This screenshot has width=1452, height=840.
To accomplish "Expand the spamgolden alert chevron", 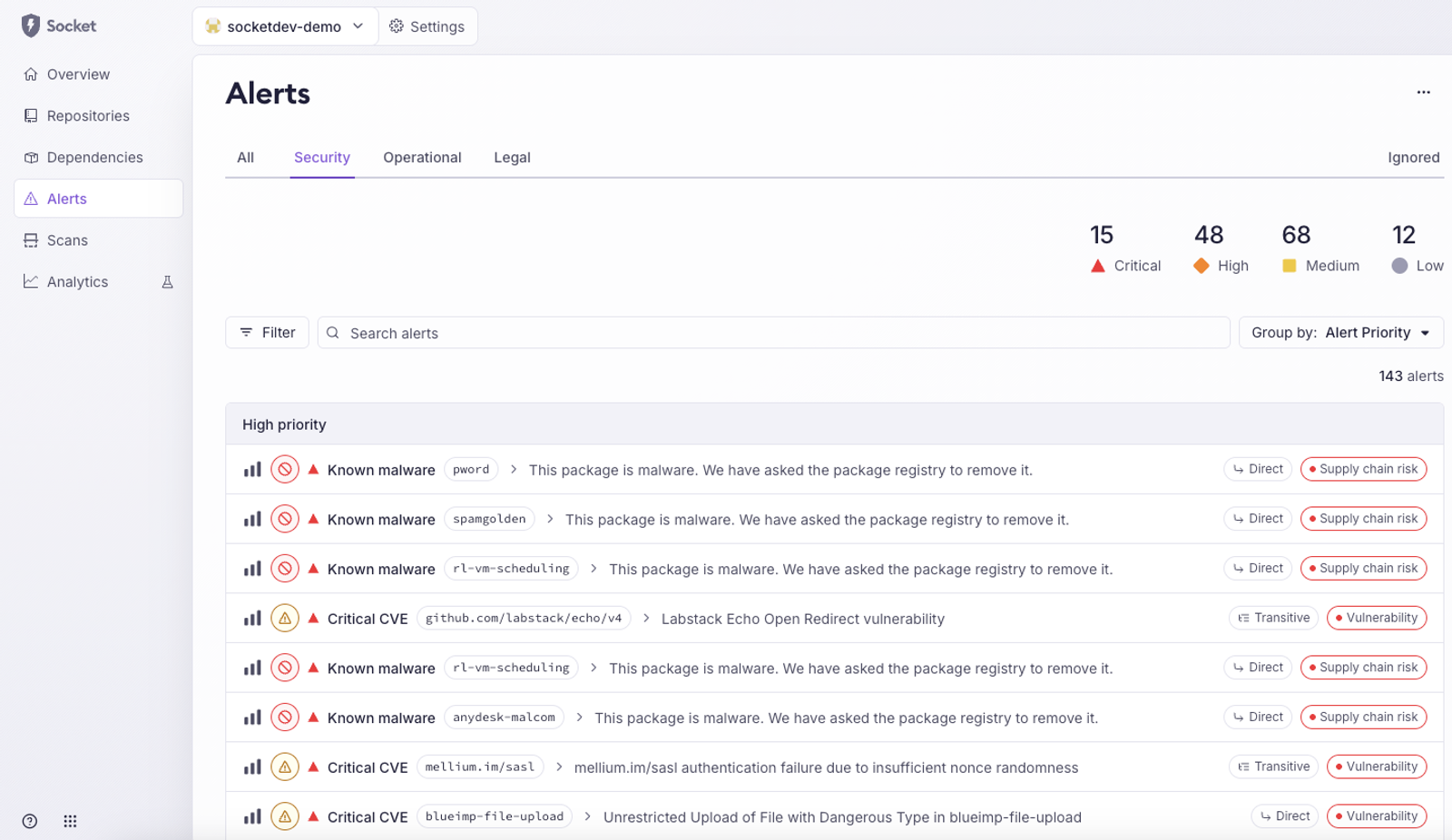I will coord(550,519).
